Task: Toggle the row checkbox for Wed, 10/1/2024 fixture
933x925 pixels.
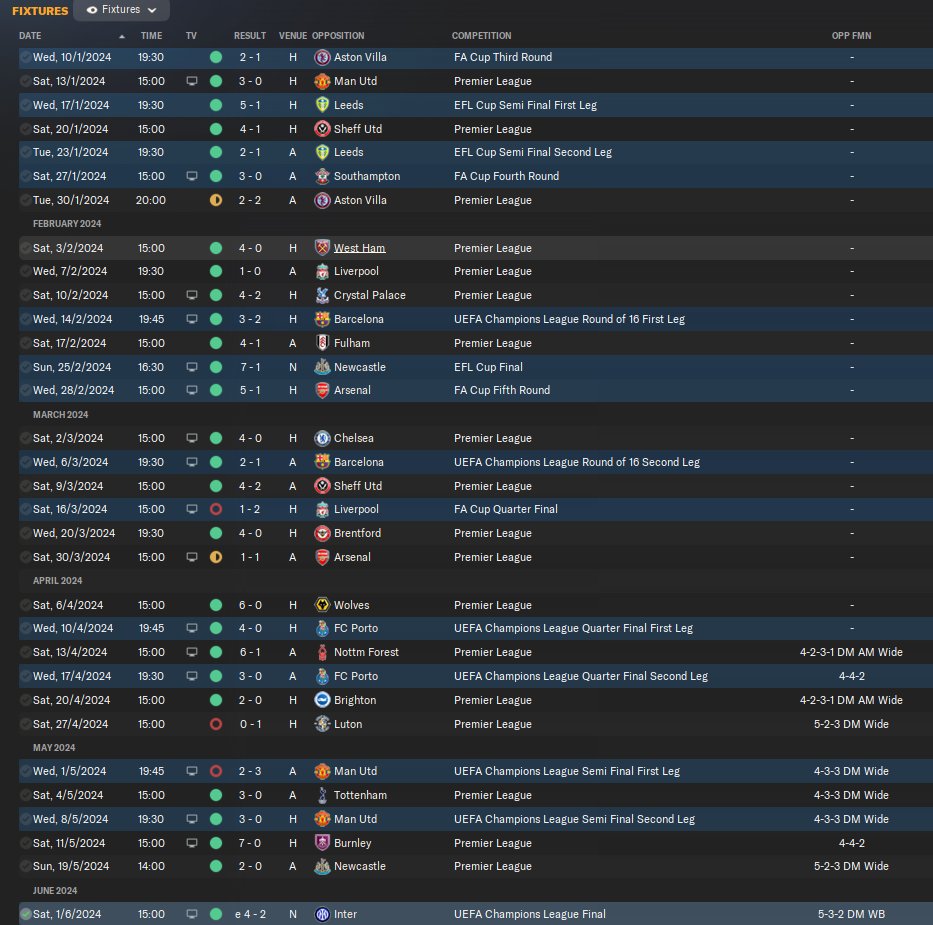Action: pyautogui.click(x=26, y=57)
